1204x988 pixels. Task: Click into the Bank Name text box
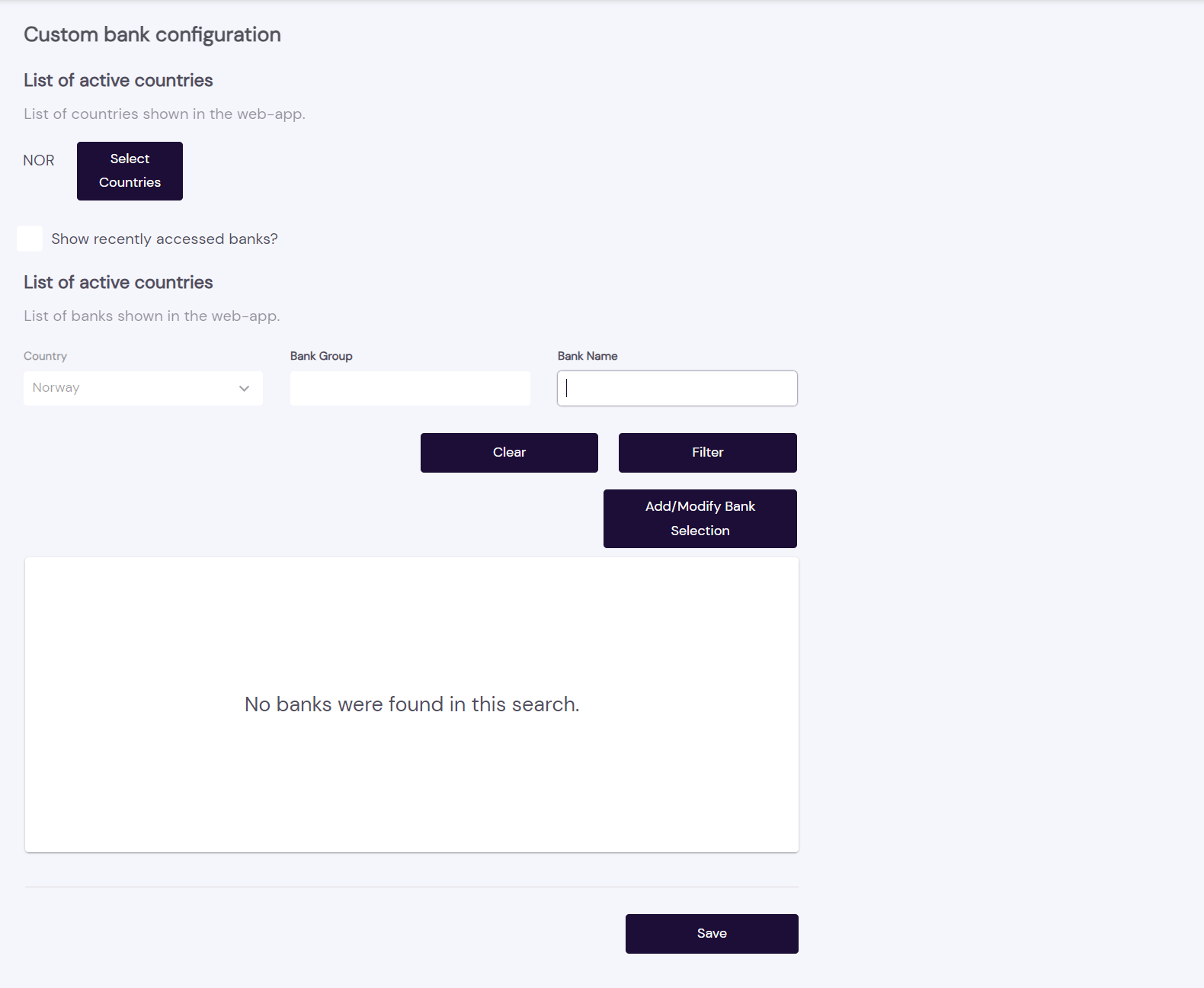click(x=677, y=388)
